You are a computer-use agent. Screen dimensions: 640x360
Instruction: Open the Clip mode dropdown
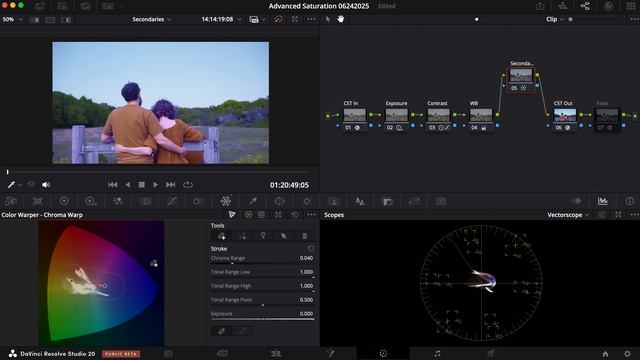(555, 19)
